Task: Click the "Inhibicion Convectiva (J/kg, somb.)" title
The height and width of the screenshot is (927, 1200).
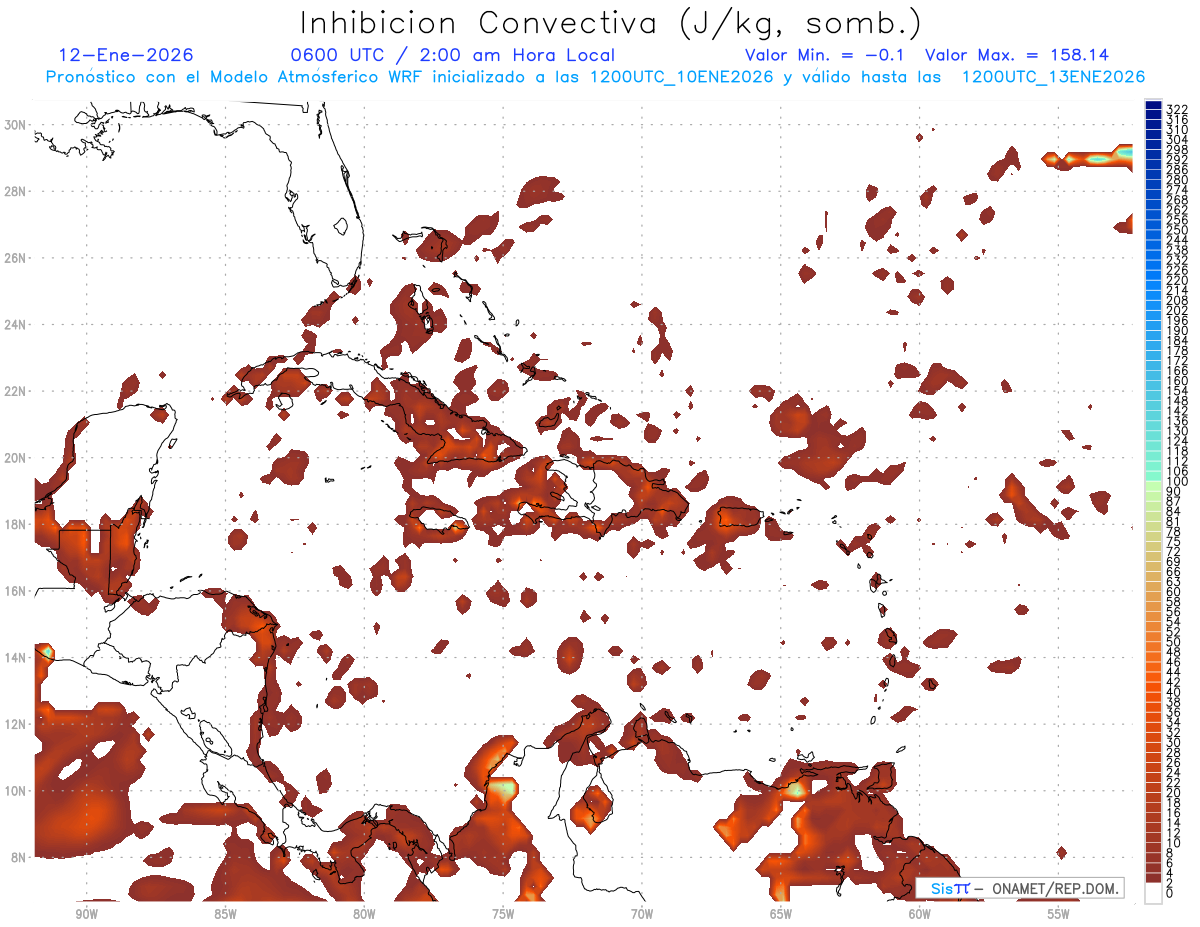Action: [610, 23]
